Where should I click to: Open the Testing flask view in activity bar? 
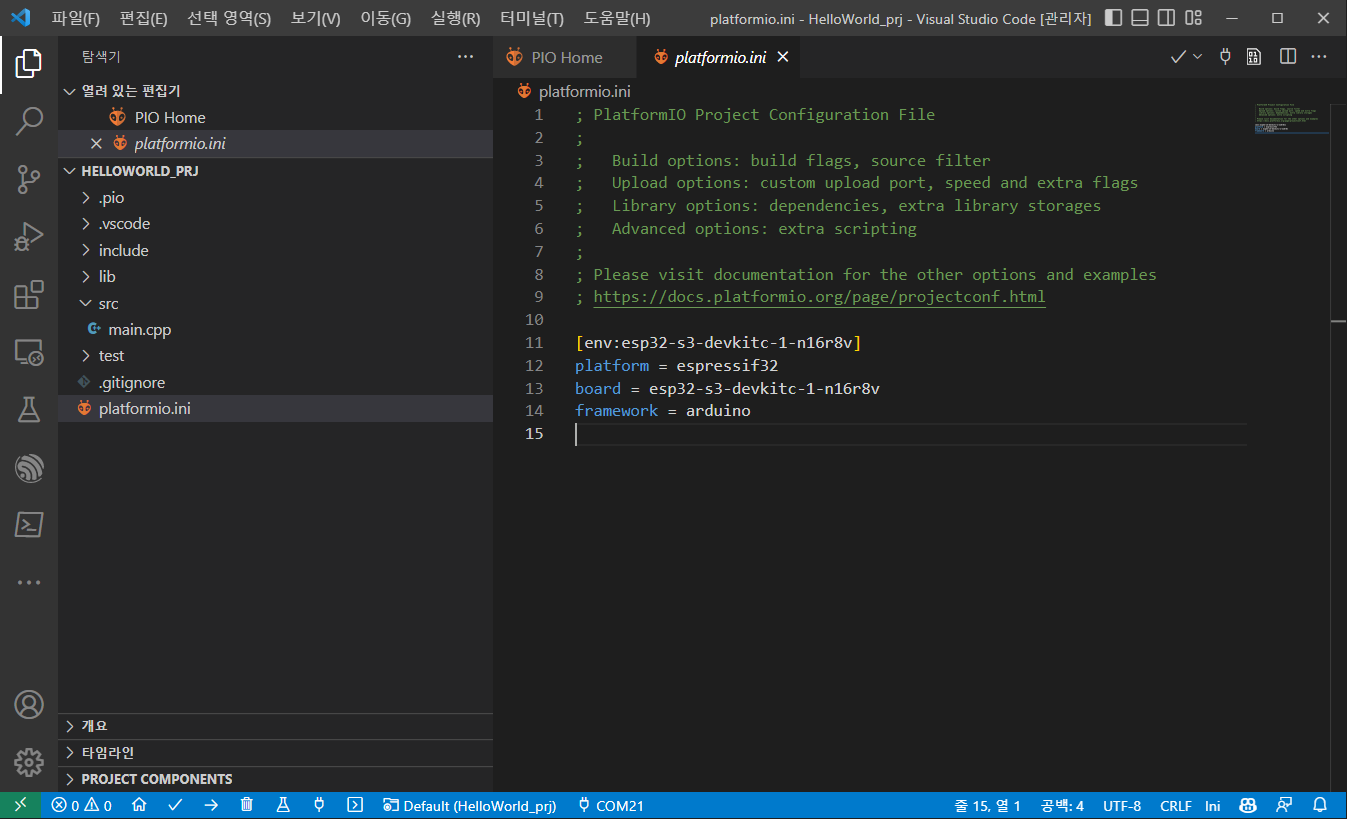(x=28, y=409)
